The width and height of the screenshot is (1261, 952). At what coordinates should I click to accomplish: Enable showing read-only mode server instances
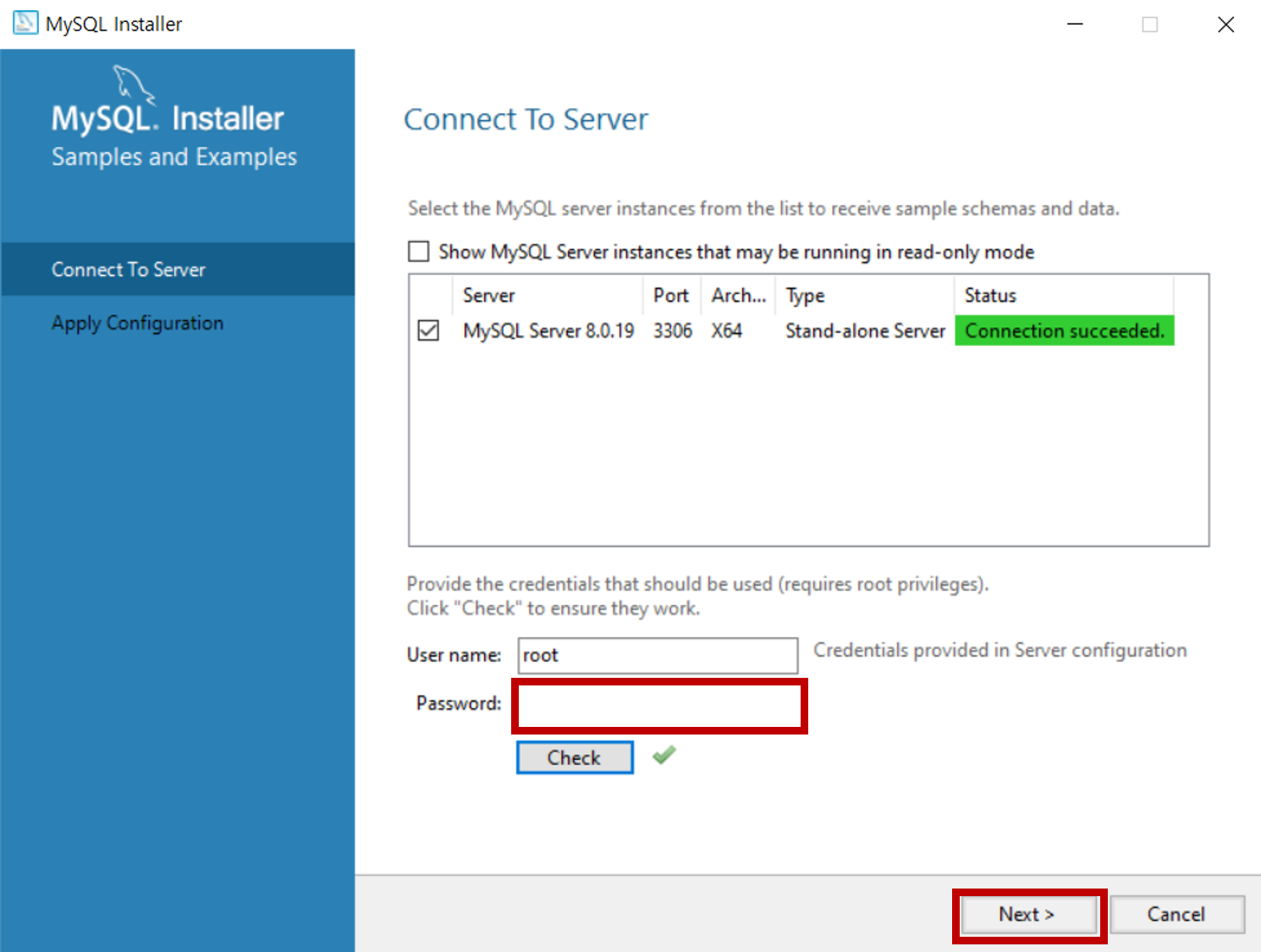419,251
